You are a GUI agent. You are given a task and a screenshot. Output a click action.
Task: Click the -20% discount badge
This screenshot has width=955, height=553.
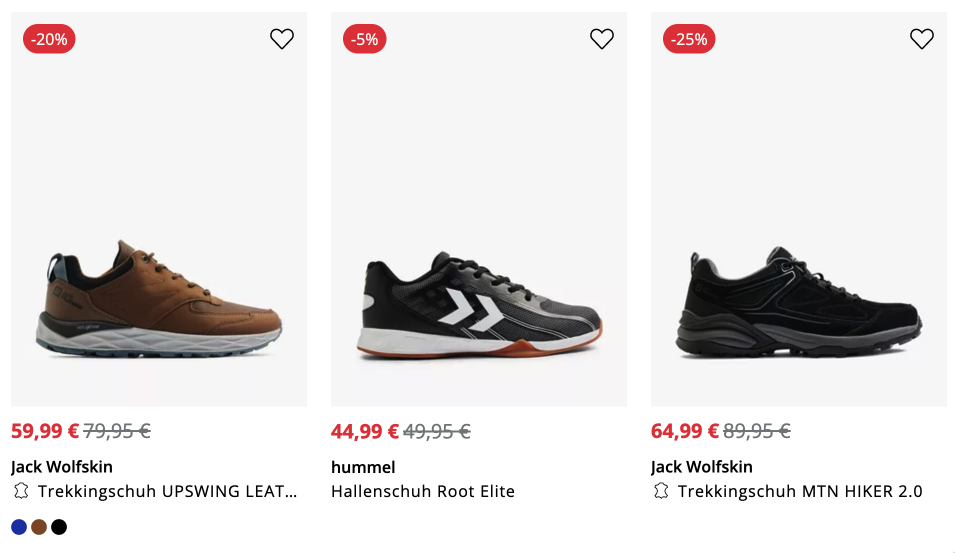(x=49, y=39)
